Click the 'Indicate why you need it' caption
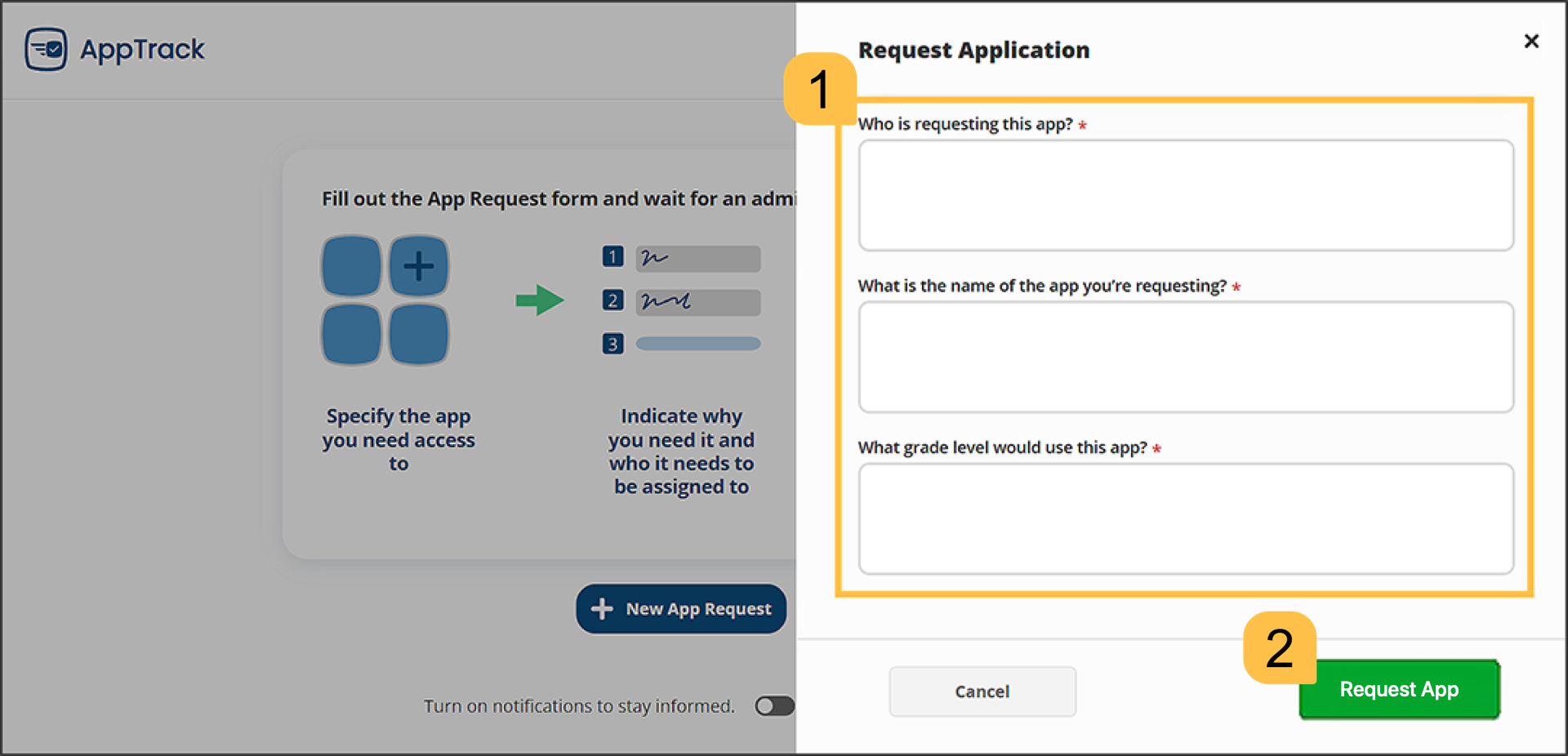Screen dimensions: 1568x756 click(681, 451)
